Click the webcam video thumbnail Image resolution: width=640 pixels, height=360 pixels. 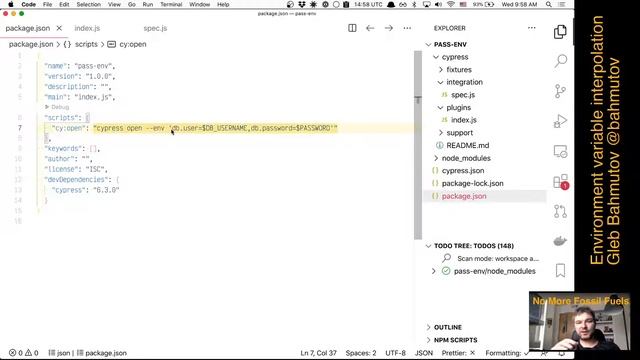[x=580, y=321]
